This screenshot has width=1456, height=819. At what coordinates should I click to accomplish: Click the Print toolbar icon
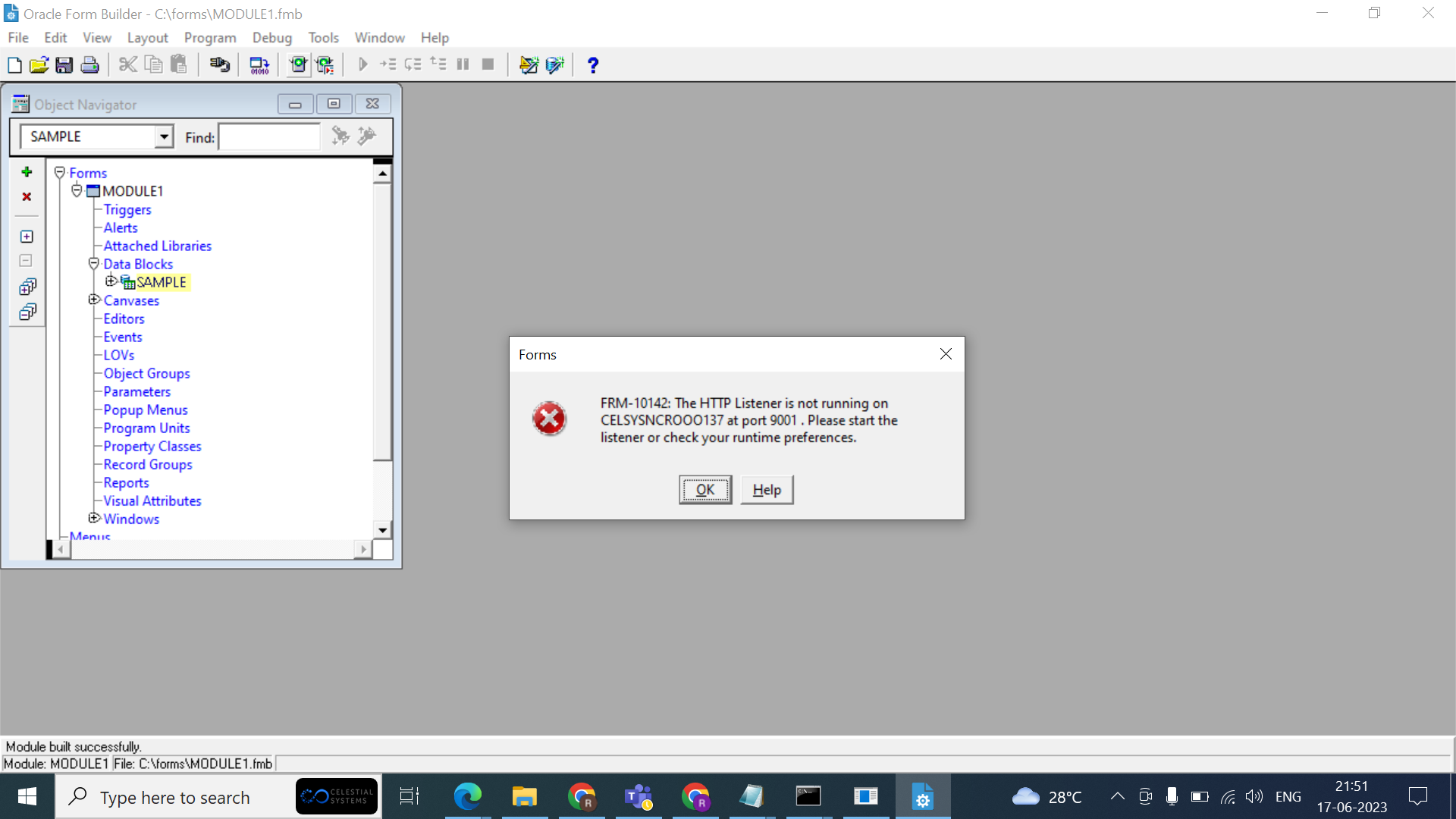point(89,65)
